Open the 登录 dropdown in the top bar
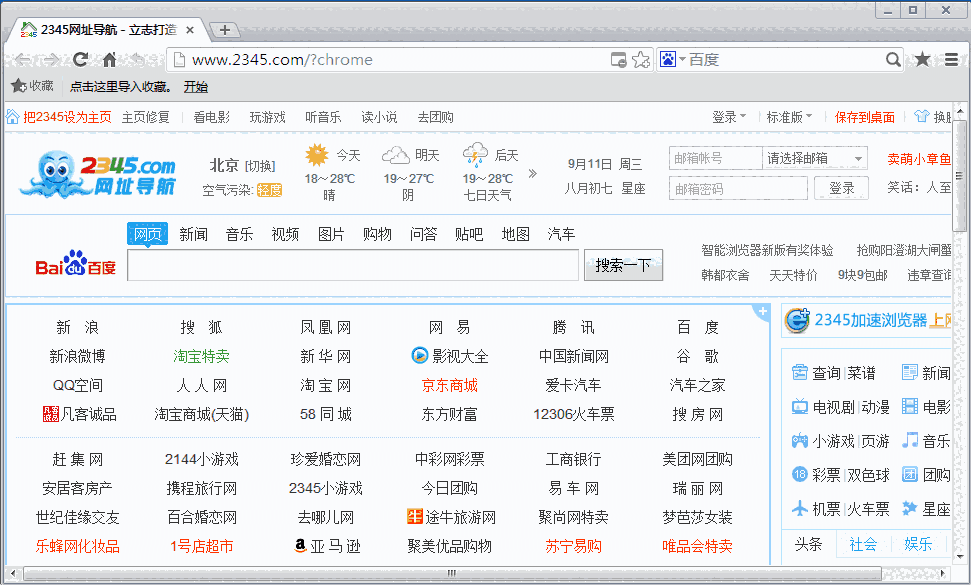Screen dimensions: 971x585 click(x=730, y=117)
